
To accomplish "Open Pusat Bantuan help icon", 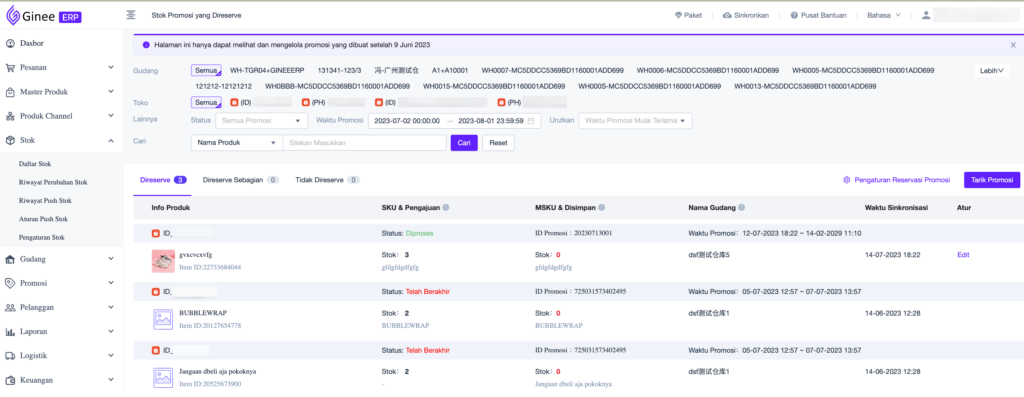I will tap(794, 15).
